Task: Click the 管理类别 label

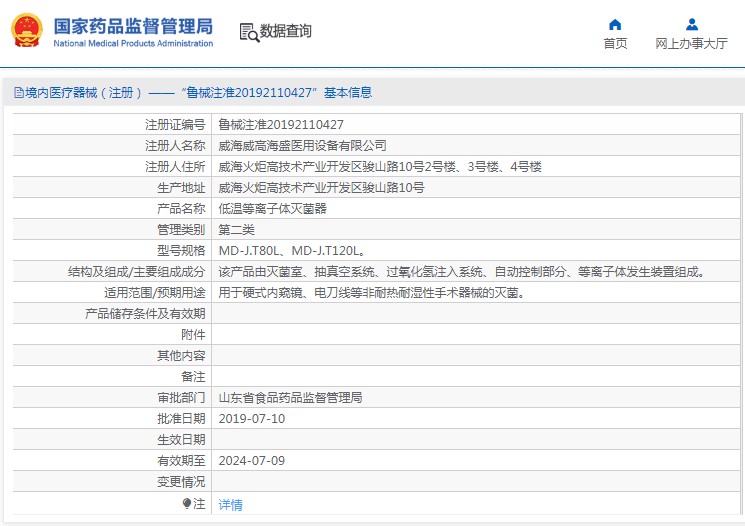Action: click(181, 230)
